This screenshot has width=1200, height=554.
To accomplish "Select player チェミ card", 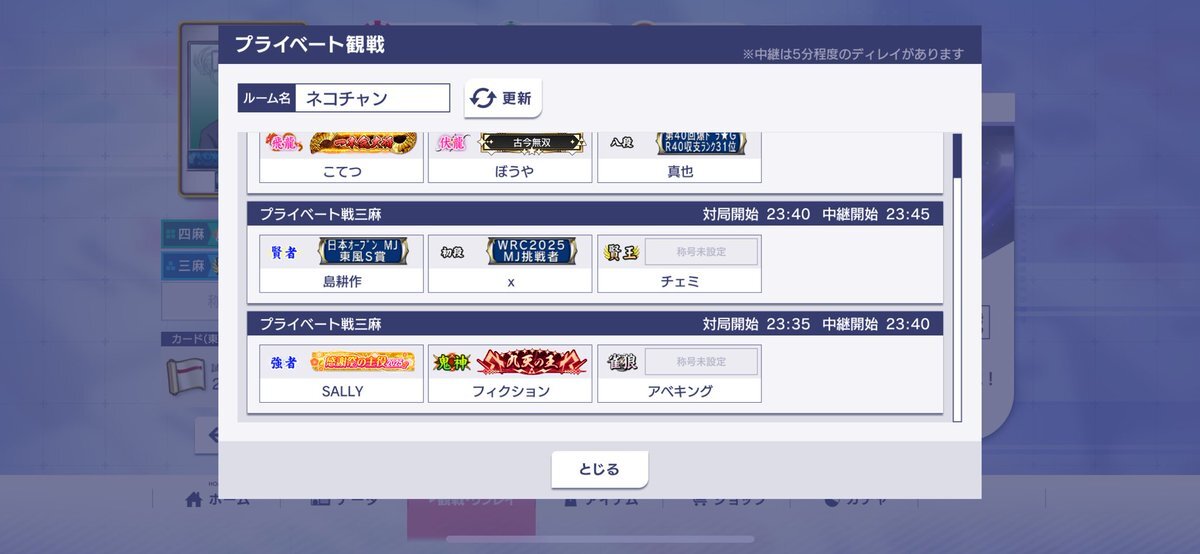I will tap(679, 264).
